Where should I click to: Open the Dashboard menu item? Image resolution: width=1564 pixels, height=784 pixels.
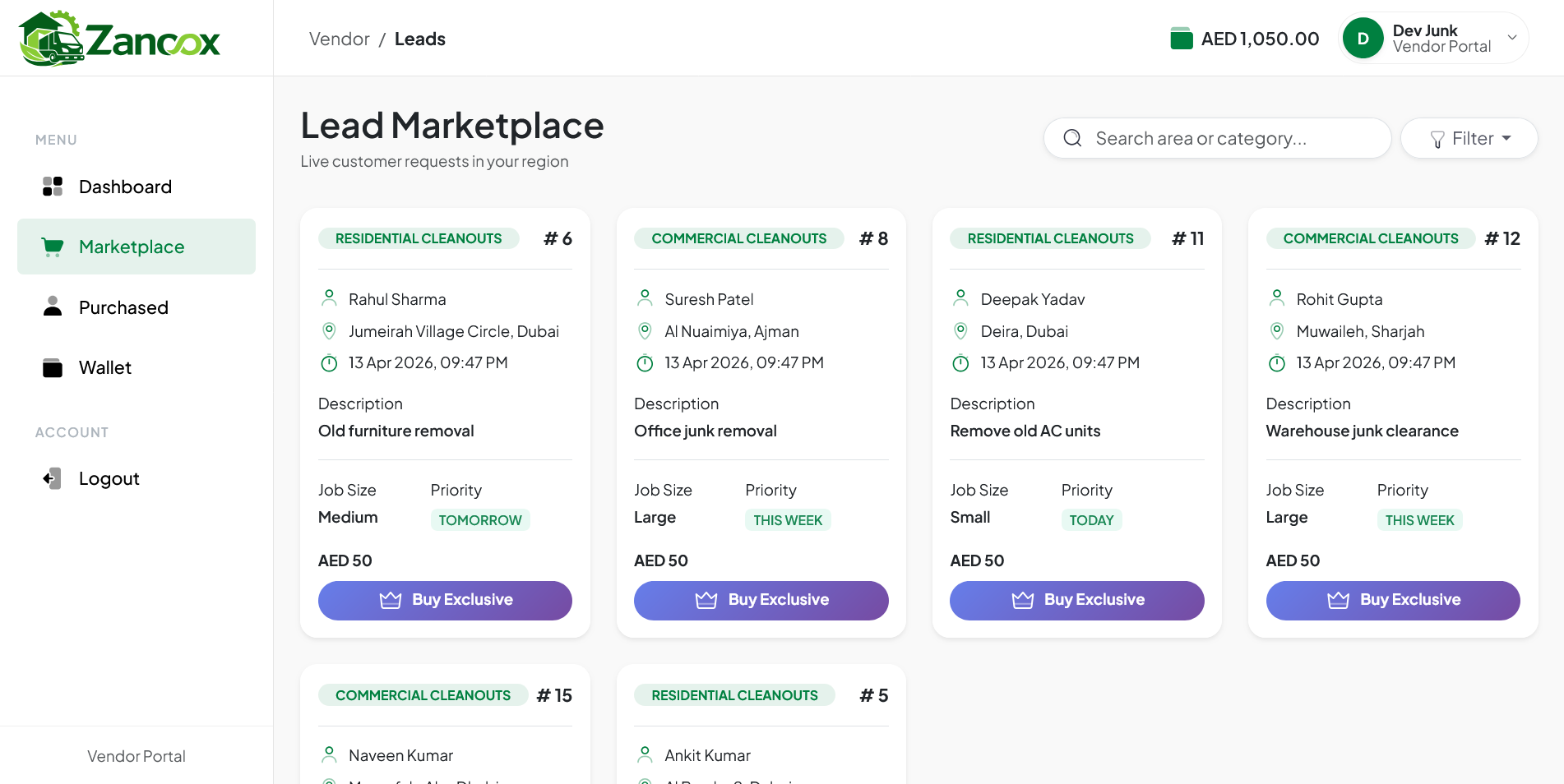coord(137,187)
